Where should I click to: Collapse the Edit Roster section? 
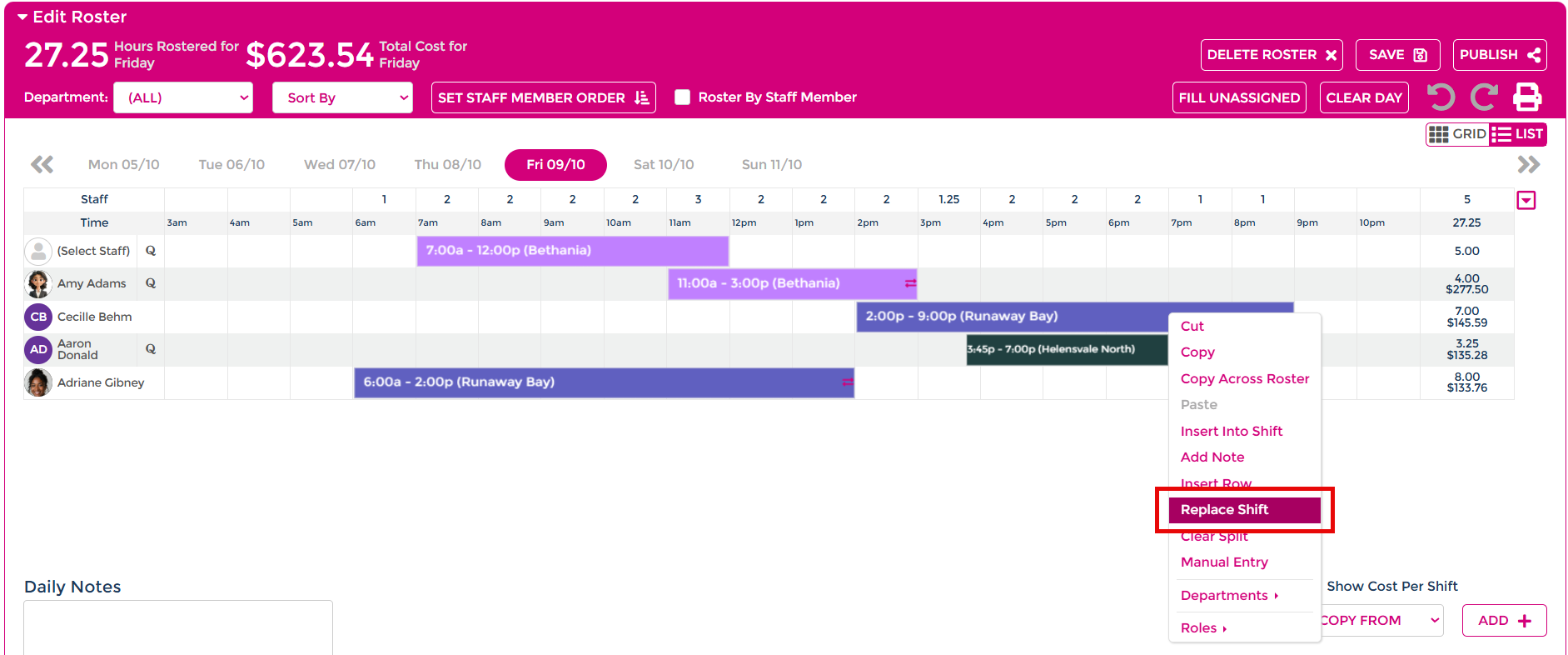tap(22, 17)
